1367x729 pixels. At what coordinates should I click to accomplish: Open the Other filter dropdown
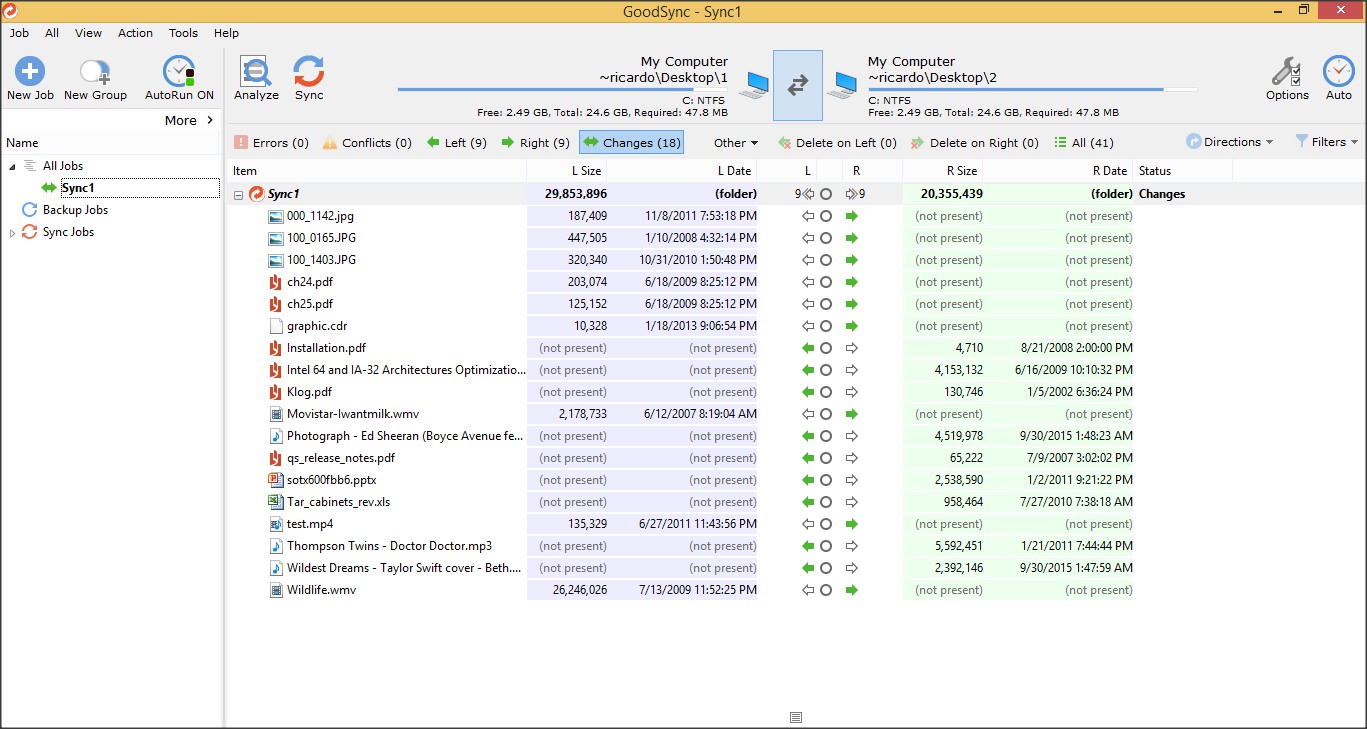click(736, 143)
